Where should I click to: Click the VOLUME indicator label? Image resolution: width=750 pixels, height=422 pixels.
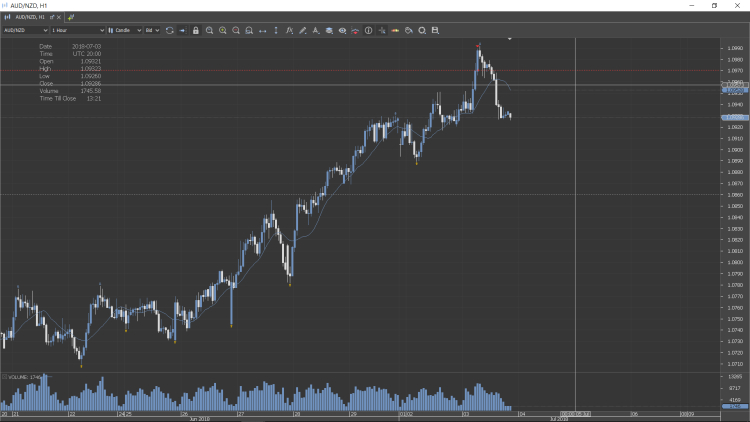tap(24, 377)
